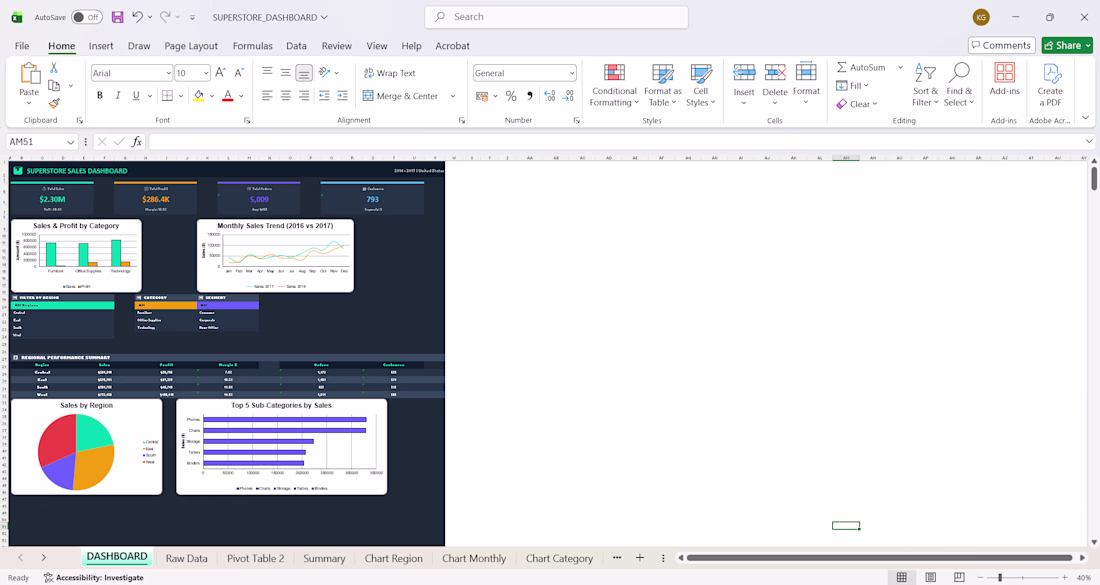Switch to Normal view in status bar
This screenshot has width=1100, height=585.
click(x=901, y=577)
